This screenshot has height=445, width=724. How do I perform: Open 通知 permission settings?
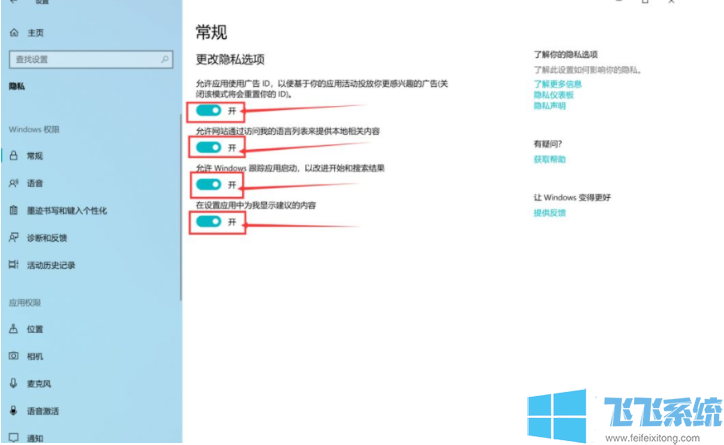[x=35, y=438]
